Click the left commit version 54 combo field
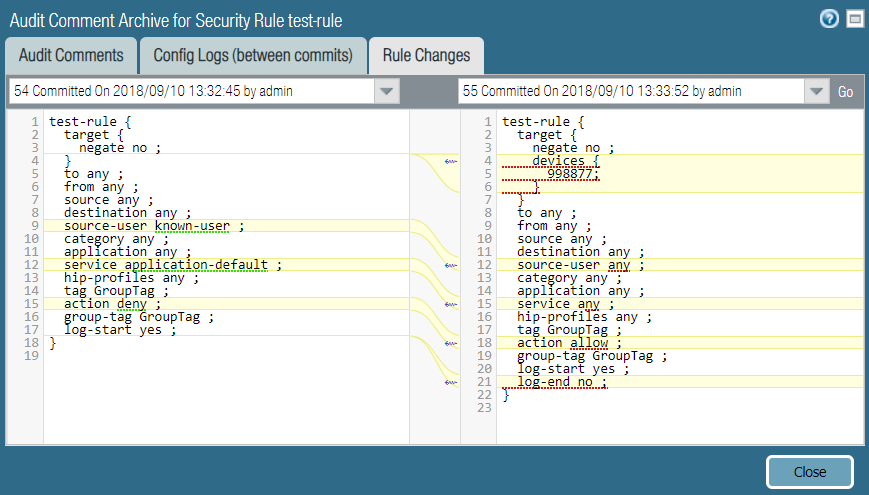 click(190, 91)
